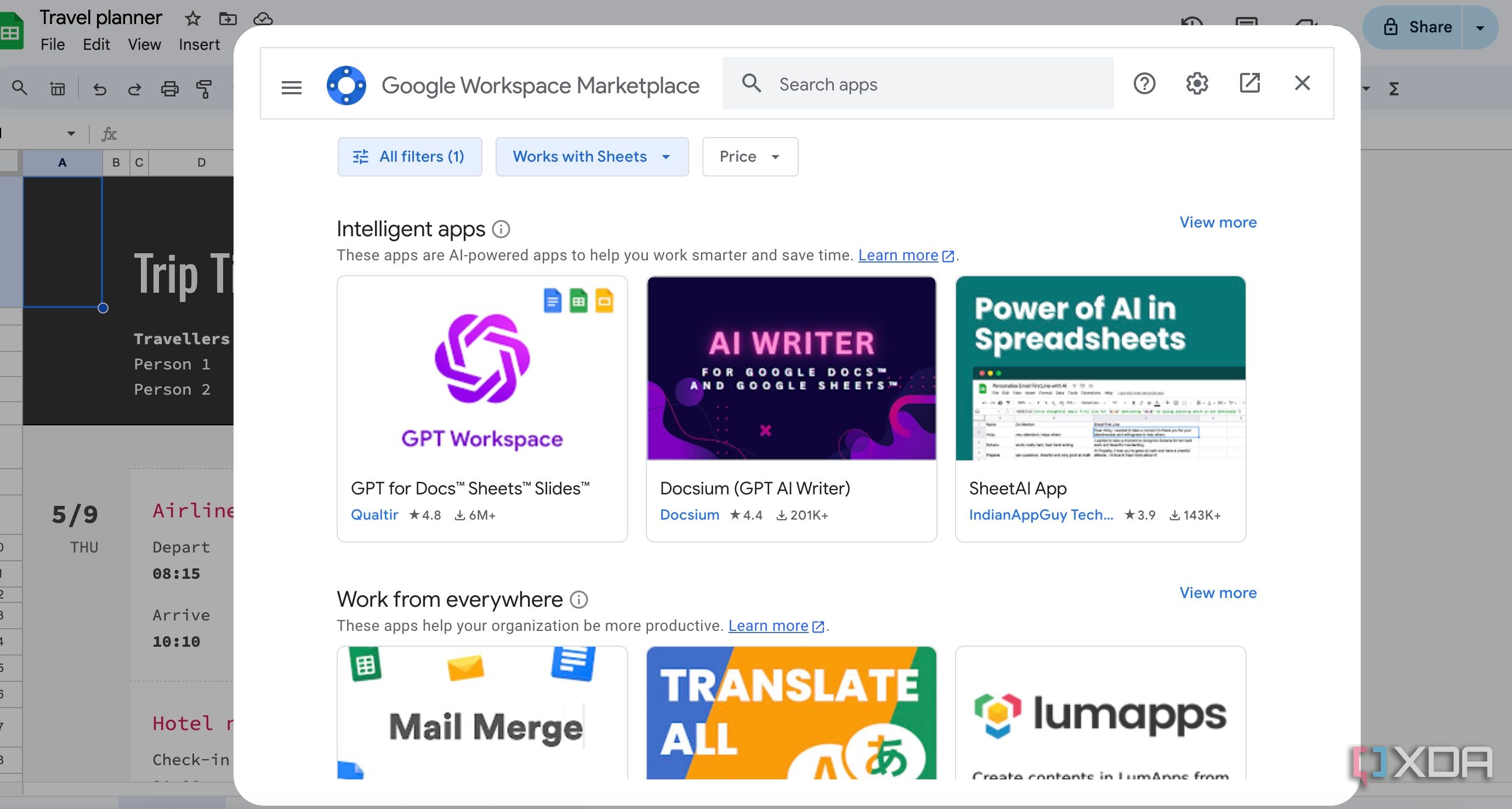Open the Mail Merge app card
This screenshot has height=809, width=1512.
482,713
